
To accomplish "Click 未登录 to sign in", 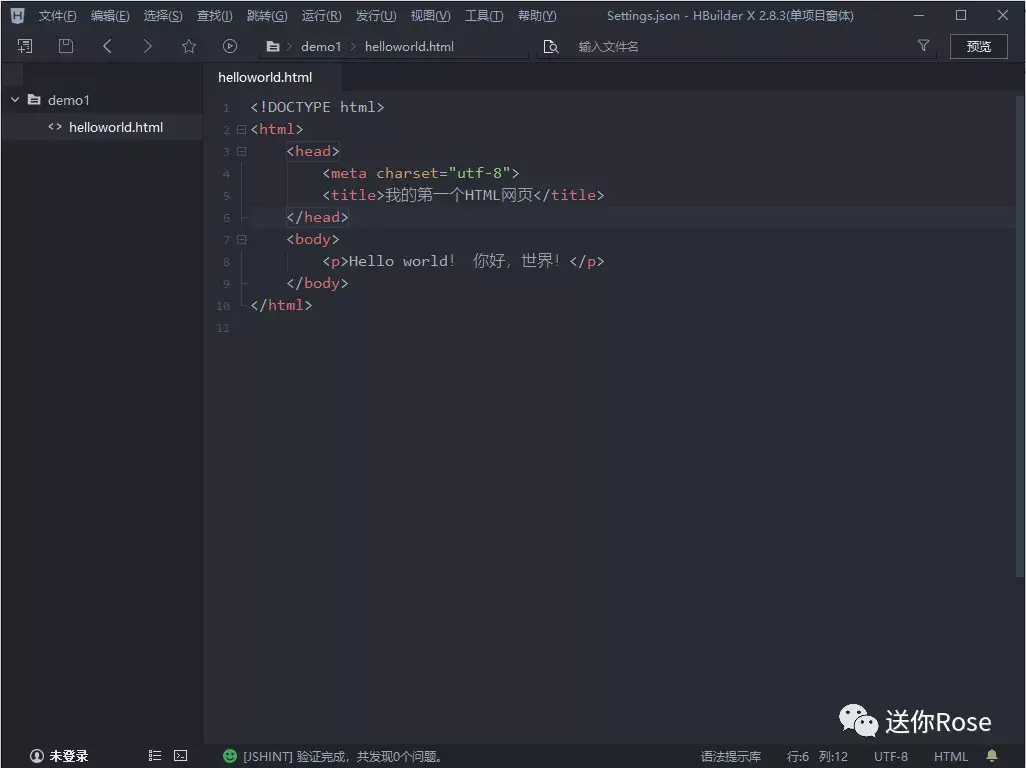I will pyautogui.click(x=57, y=756).
